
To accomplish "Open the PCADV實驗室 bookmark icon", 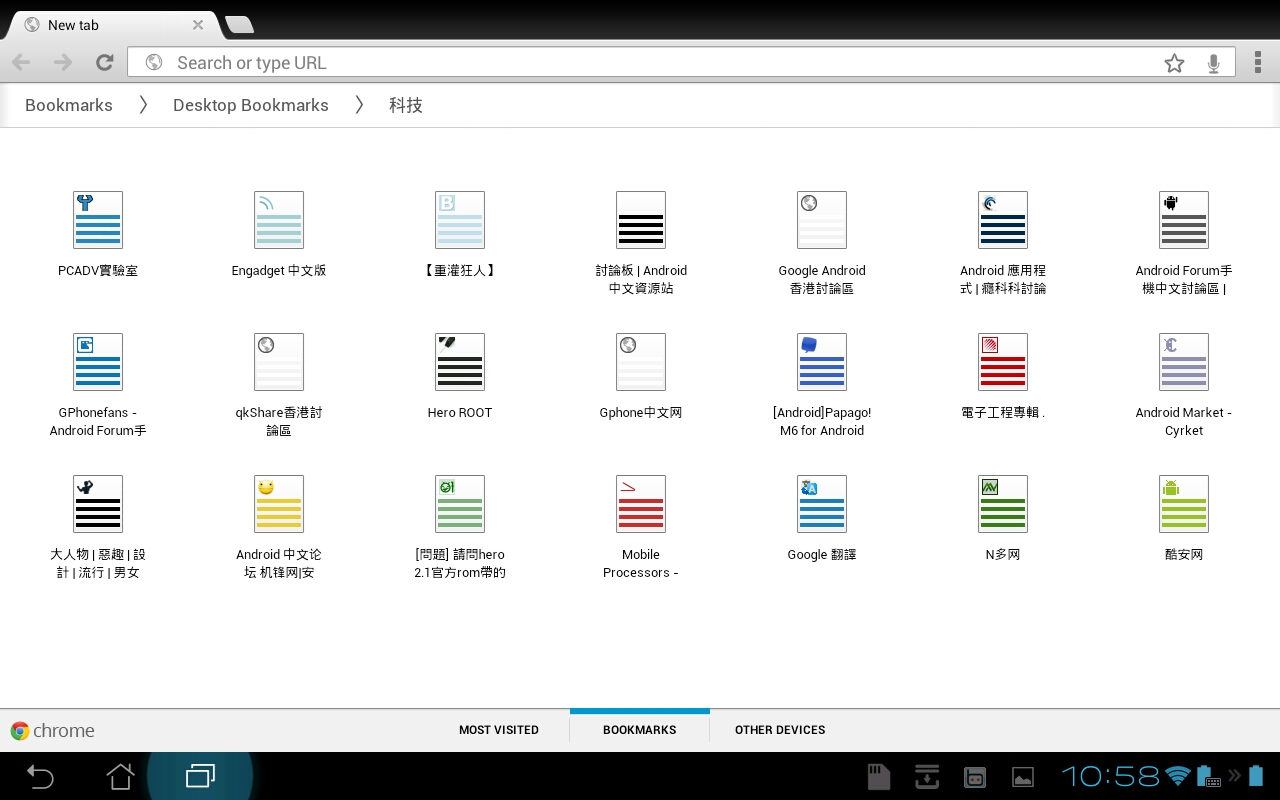I will coord(98,220).
